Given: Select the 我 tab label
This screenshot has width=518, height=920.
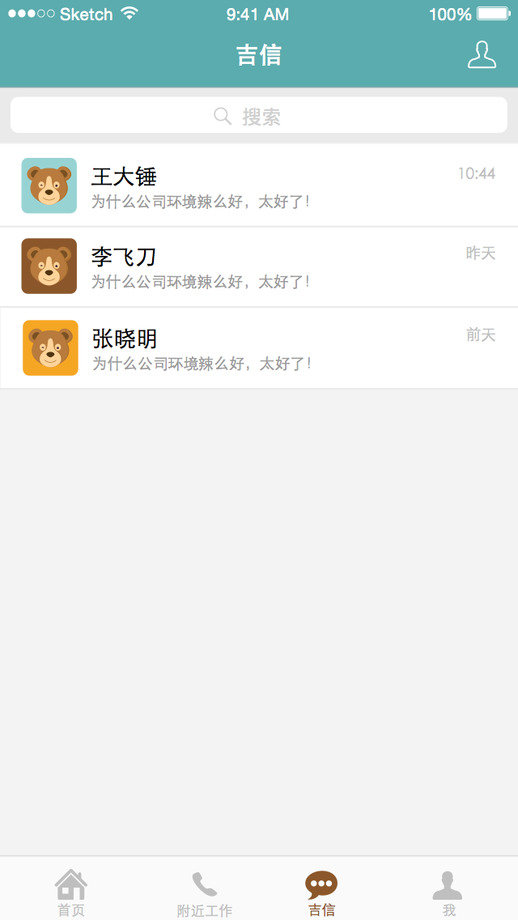Looking at the screenshot, I should pos(449,910).
